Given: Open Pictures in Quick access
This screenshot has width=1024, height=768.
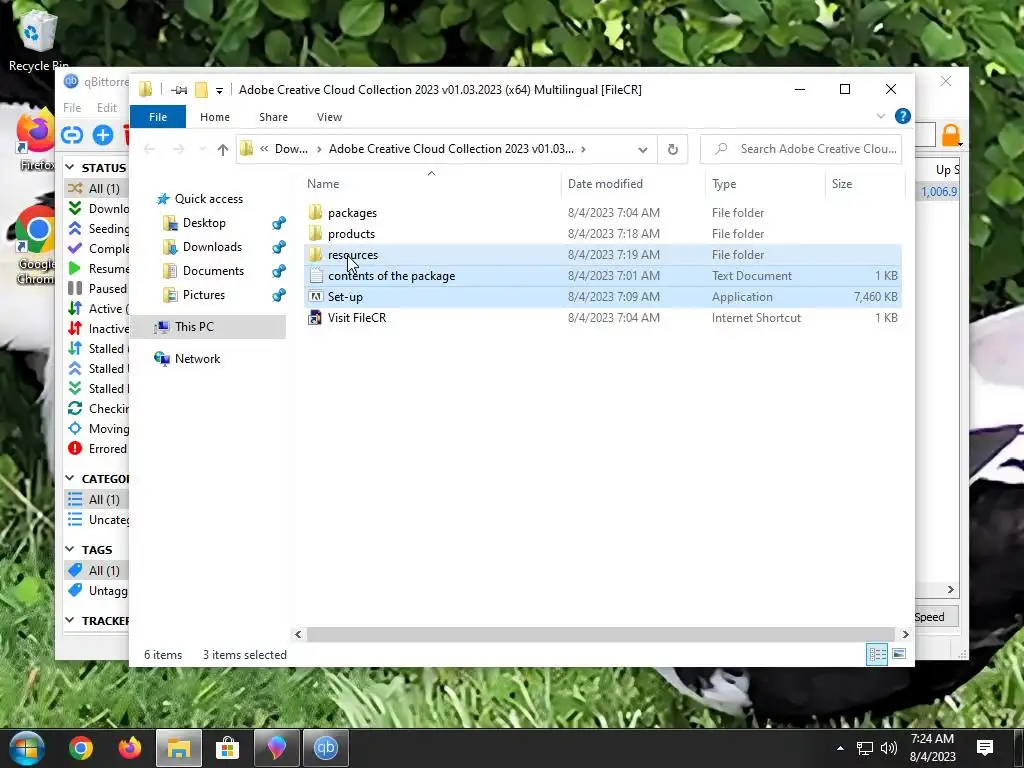Looking at the screenshot, I should click(203, 295).
